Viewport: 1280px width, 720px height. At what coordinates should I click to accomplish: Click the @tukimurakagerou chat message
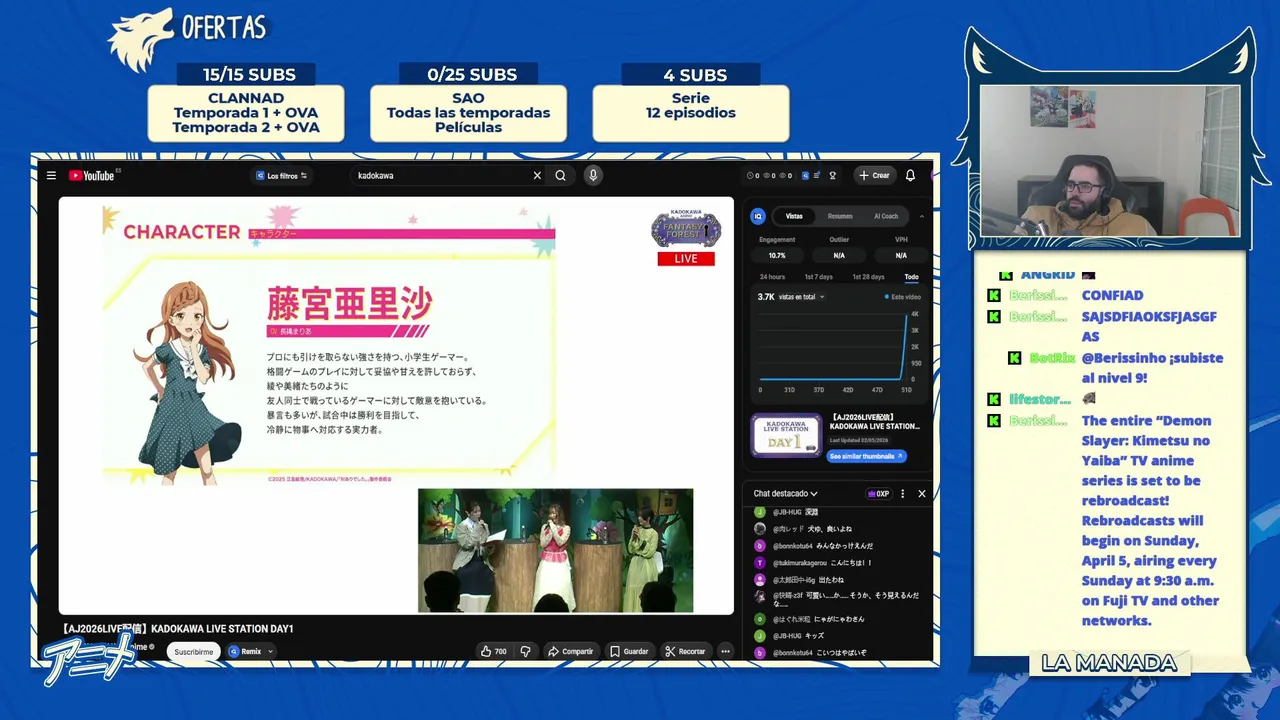pyautogui.click(x=822, y=563)
